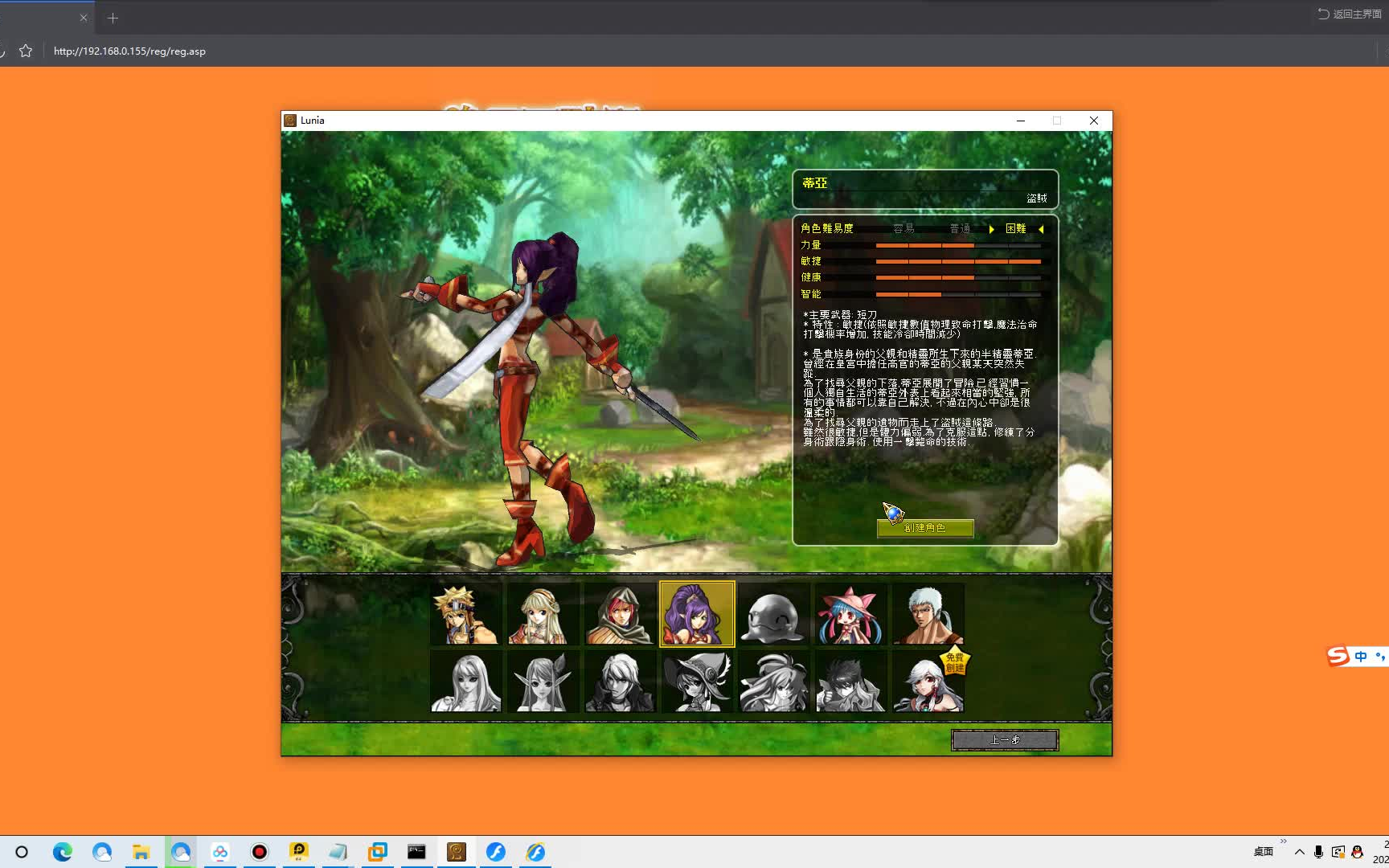Image resolution: width=1389 pixels, height=868 pixels.
Task: Choose the 普通 normal difficulty option
Action: coord(961,229)
